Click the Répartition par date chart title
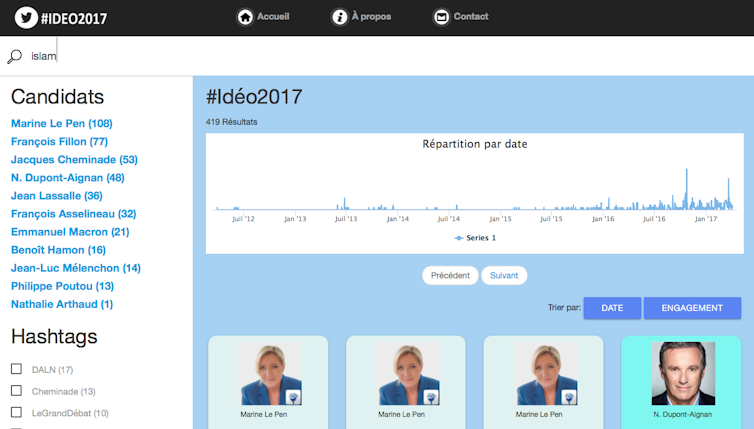This screenshot has height=429, width=754. (x=475, y=144)
